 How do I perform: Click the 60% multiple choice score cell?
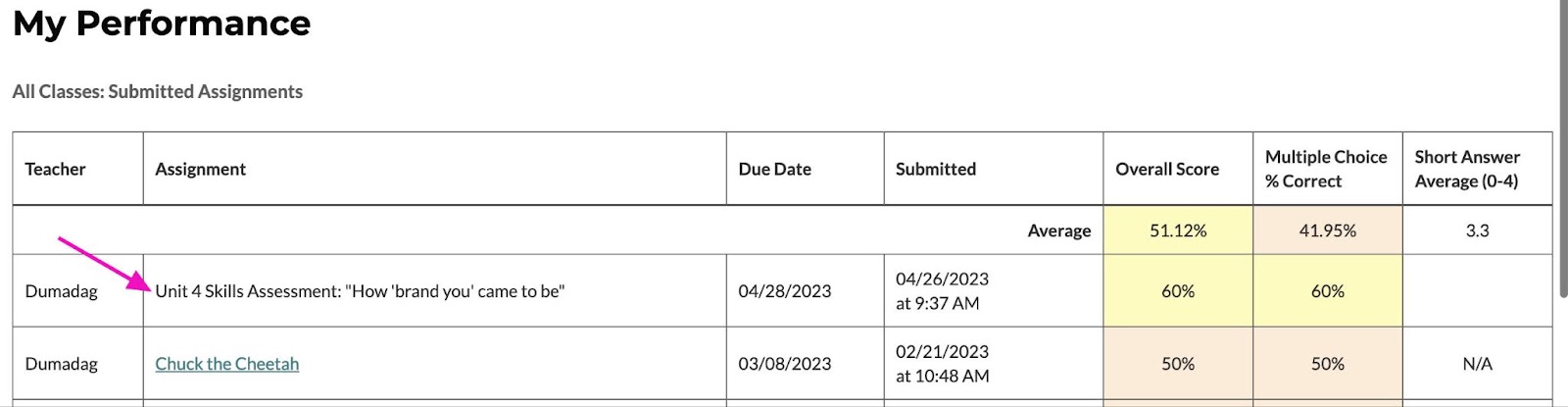tap(1328, 291)
